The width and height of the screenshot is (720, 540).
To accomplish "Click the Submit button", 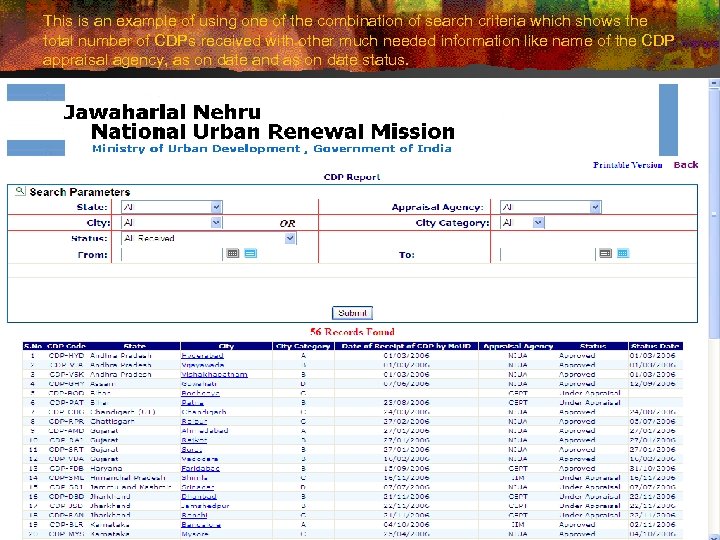I will pyautogui.click(x=352, y=313).
